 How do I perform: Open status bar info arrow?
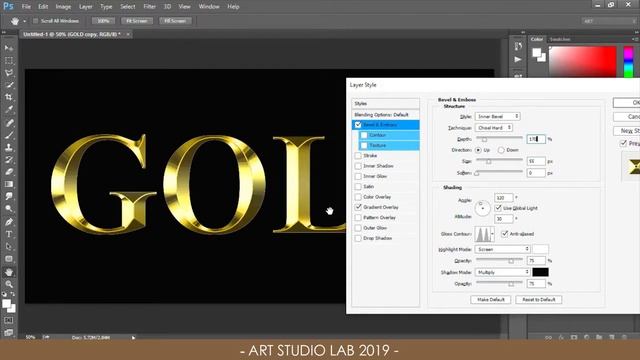133,338
